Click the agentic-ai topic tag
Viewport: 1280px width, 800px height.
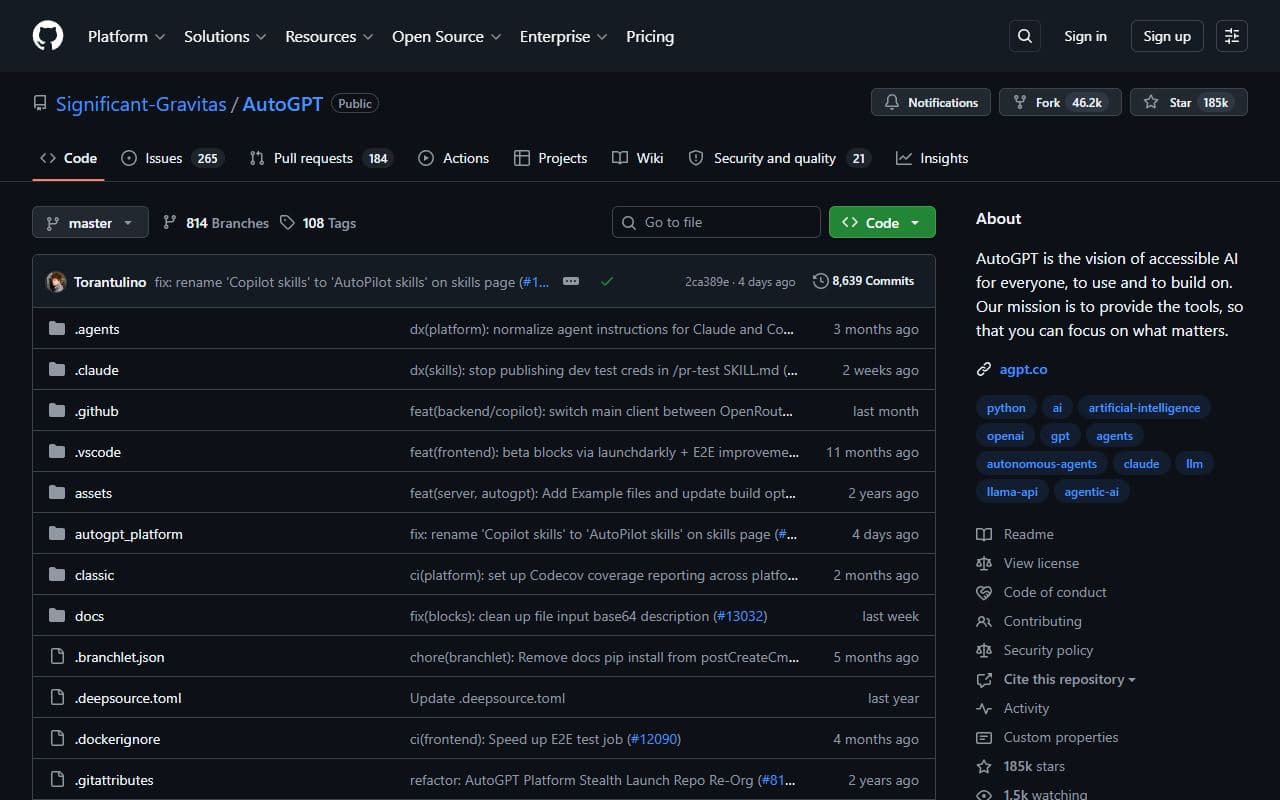1091,491
